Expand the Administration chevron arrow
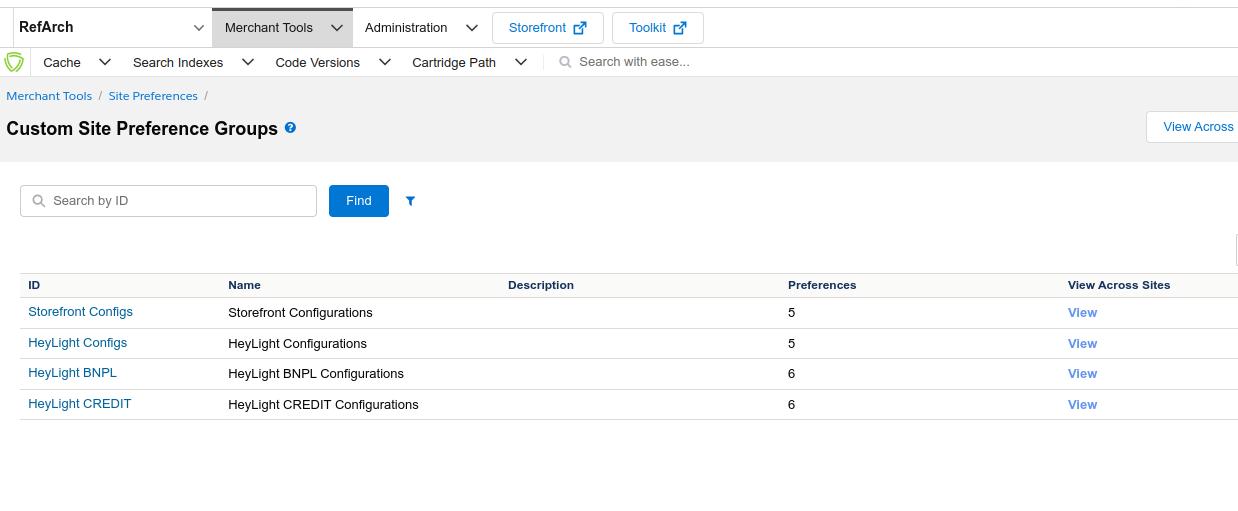The width and height of the screenshot is (1238, 511). click(472, 28)
